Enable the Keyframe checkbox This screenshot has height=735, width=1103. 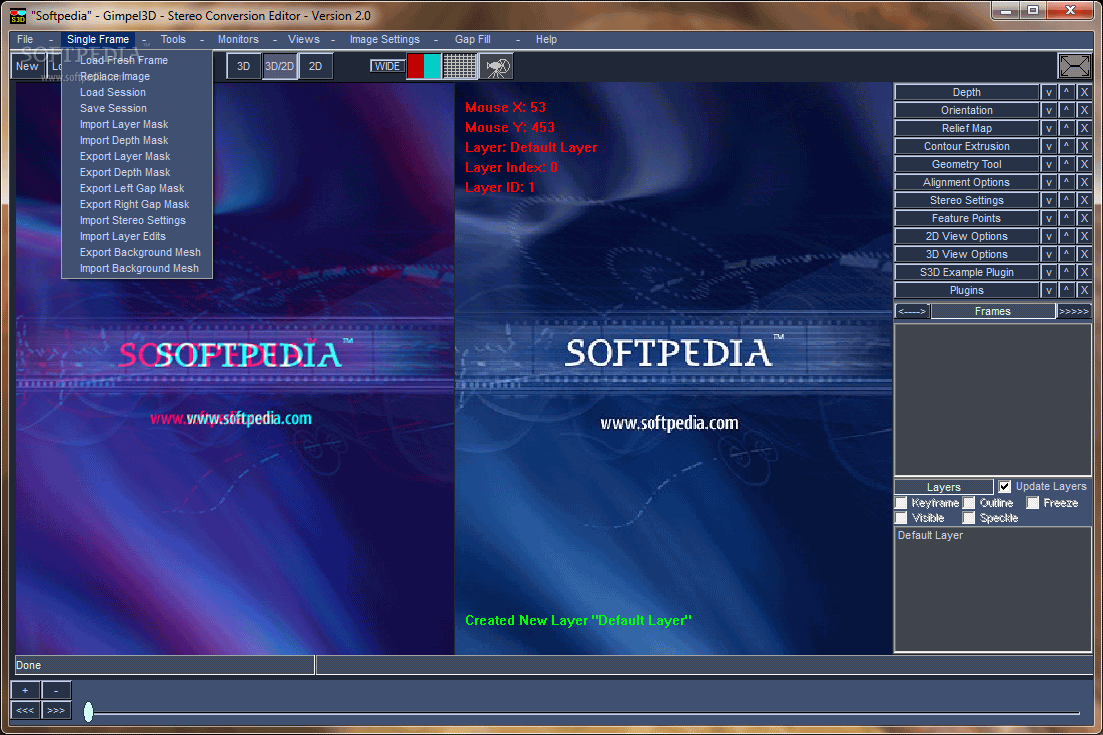click(901, 503)
